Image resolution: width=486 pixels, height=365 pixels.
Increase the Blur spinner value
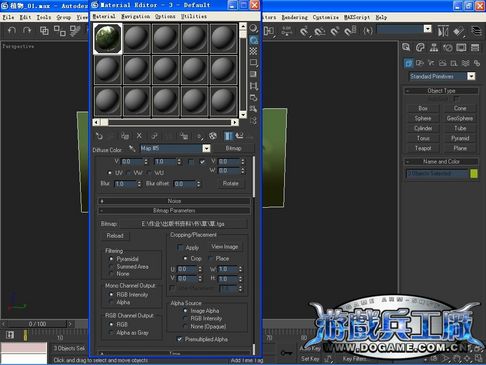click(139, 182)
